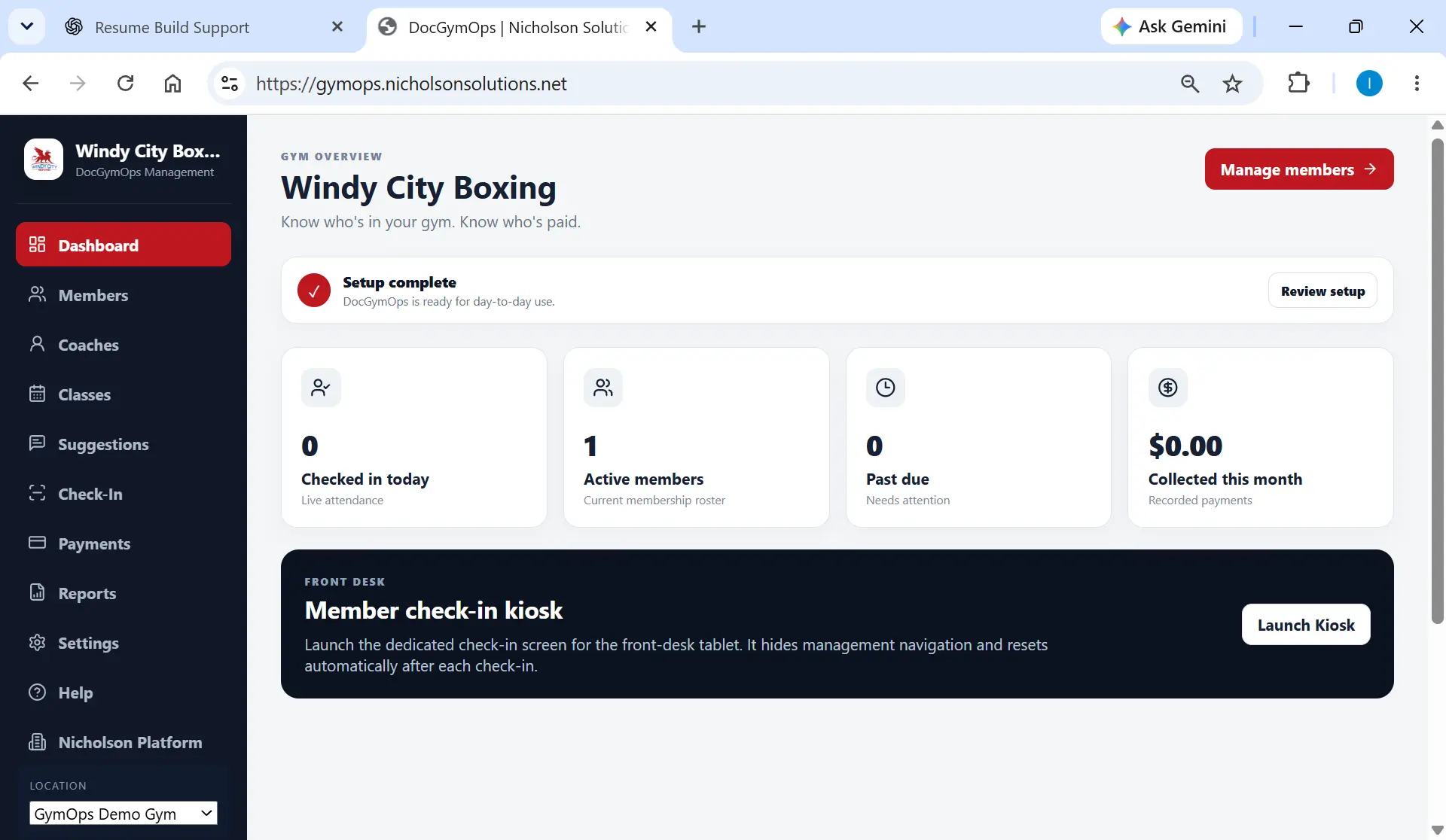Open the browser extensions menu
This screenshot has width=1446, height=840.
tap(1298, 83)
